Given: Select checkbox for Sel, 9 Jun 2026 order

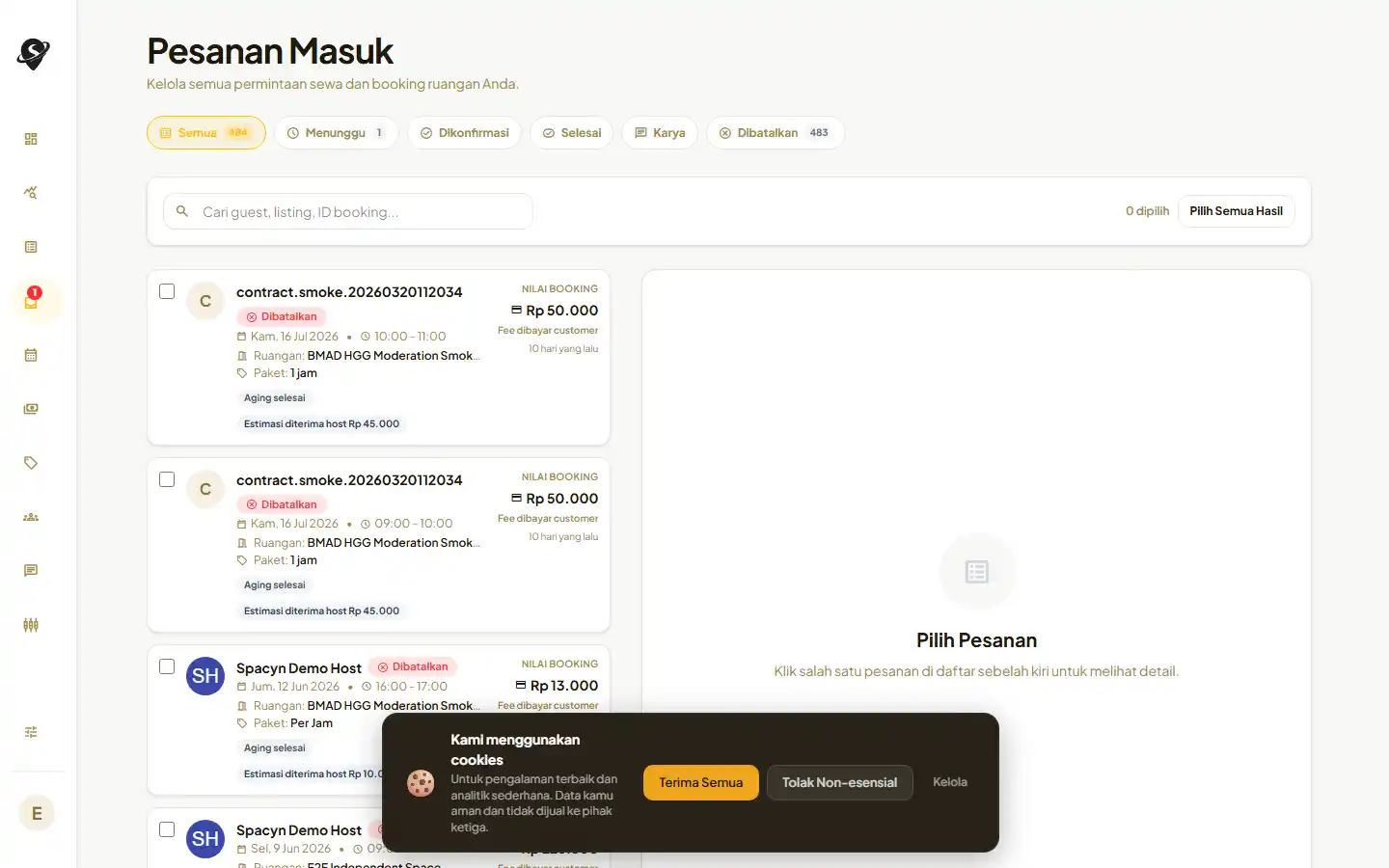Looking at the screenshot, I should 167,829.
